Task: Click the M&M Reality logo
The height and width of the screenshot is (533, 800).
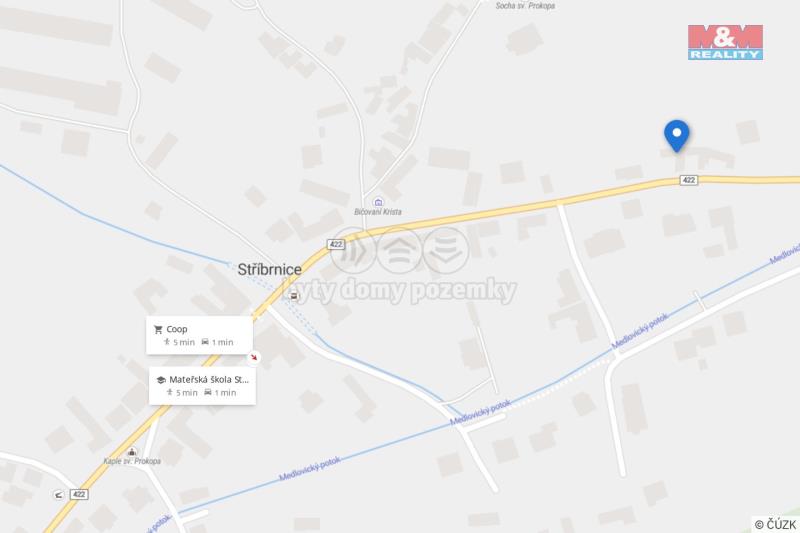Action: pos(725,42)
